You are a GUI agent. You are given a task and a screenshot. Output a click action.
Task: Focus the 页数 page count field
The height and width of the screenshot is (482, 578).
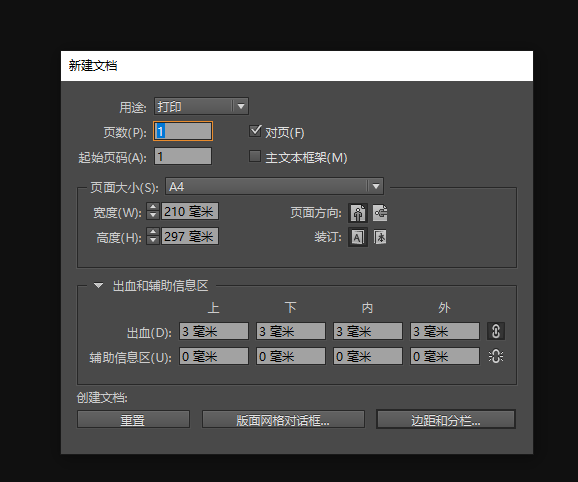pyautogui.click(x=183, y=131)
